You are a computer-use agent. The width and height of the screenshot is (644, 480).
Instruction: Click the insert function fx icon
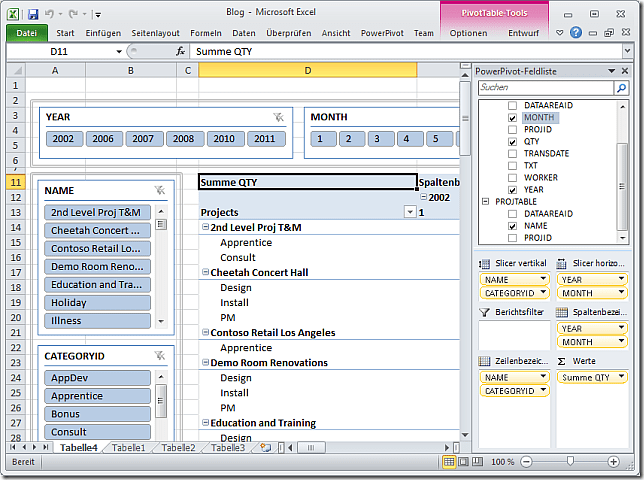(180, 51)
